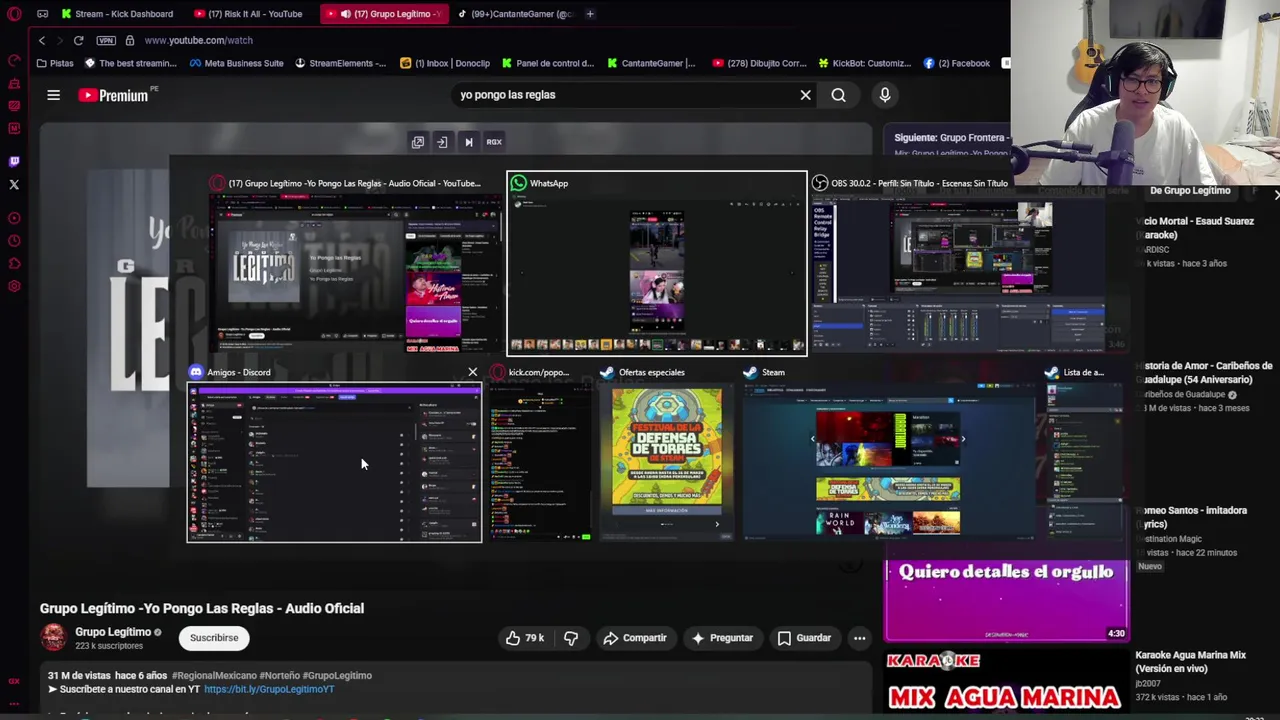Clear the YouTube search text with X
The image size is (1280, 720).
[805, 95]
